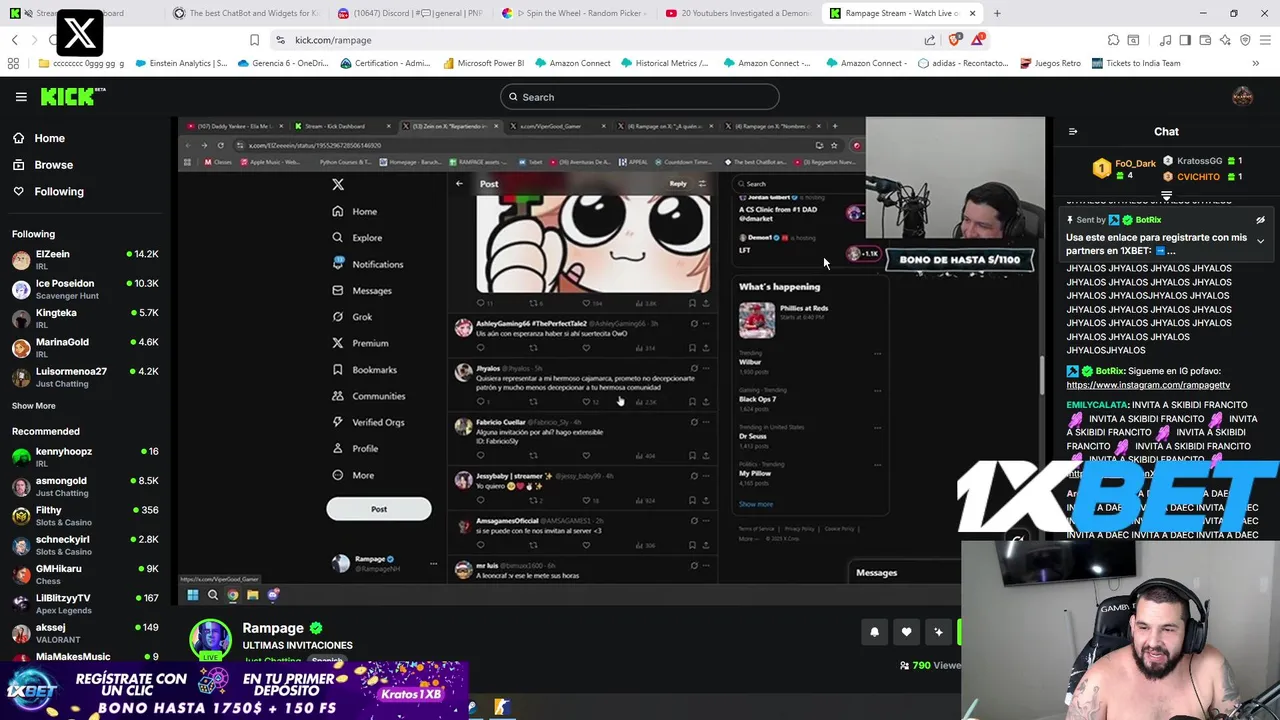Click CVICHITO in the chat leaderboard
This screenshot has width=1280, height=720.
[1198, 177]
